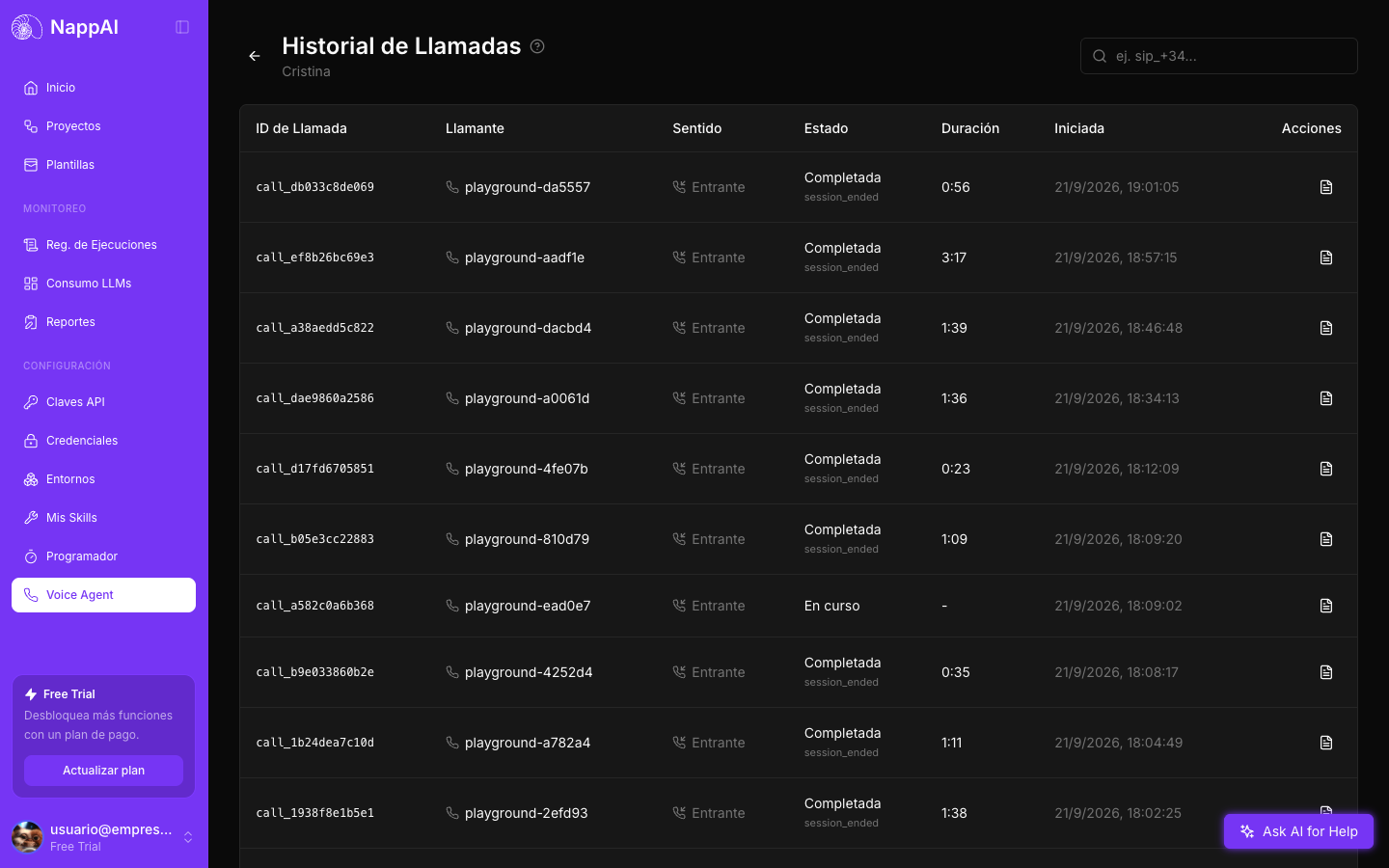Screen dimensions: 1389x868
Task: Open the help icon beside Historial de Llamadas
Action: click(537, 46)
